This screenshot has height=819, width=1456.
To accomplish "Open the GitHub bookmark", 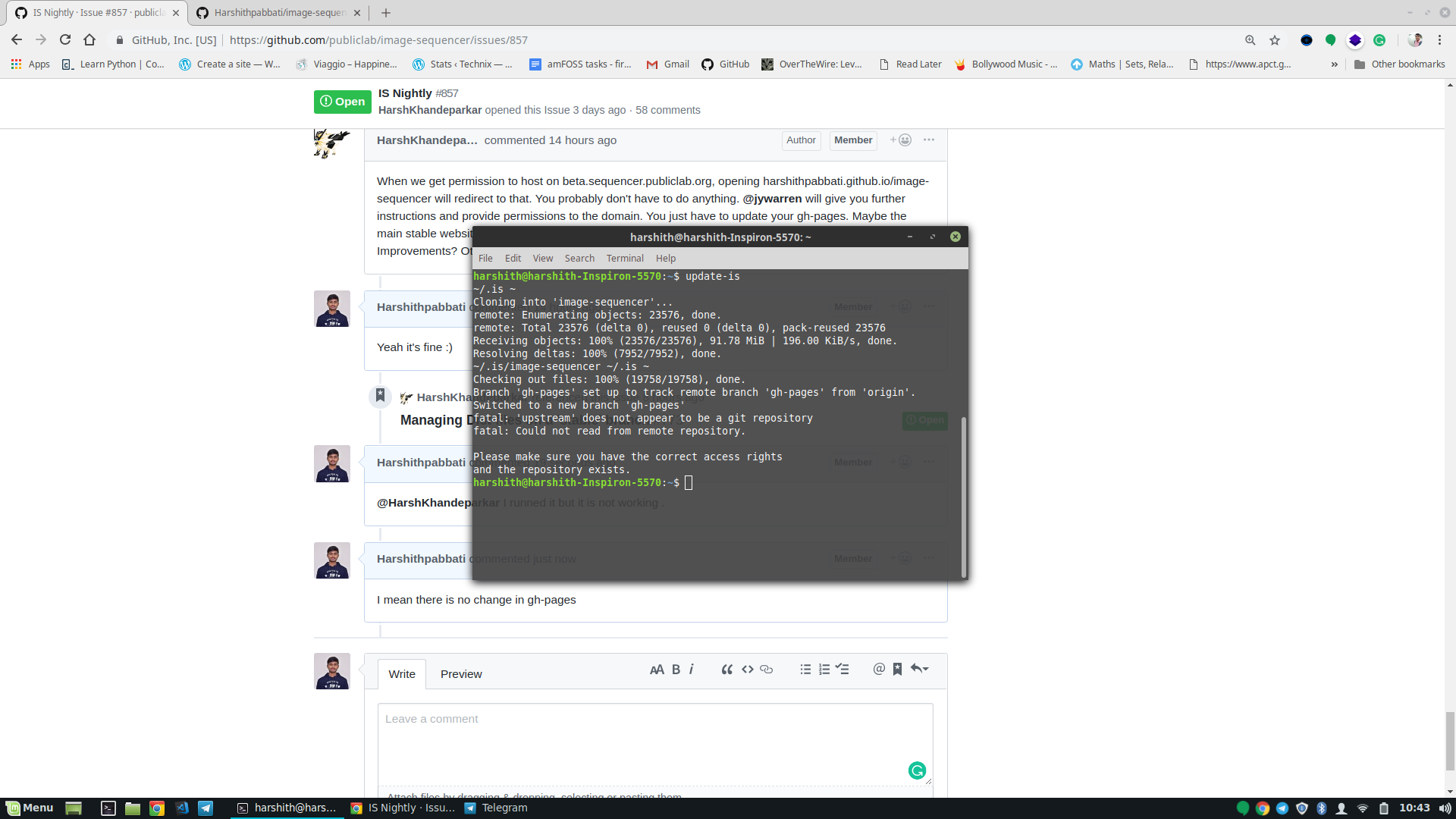I will click(x=725, y=64).
